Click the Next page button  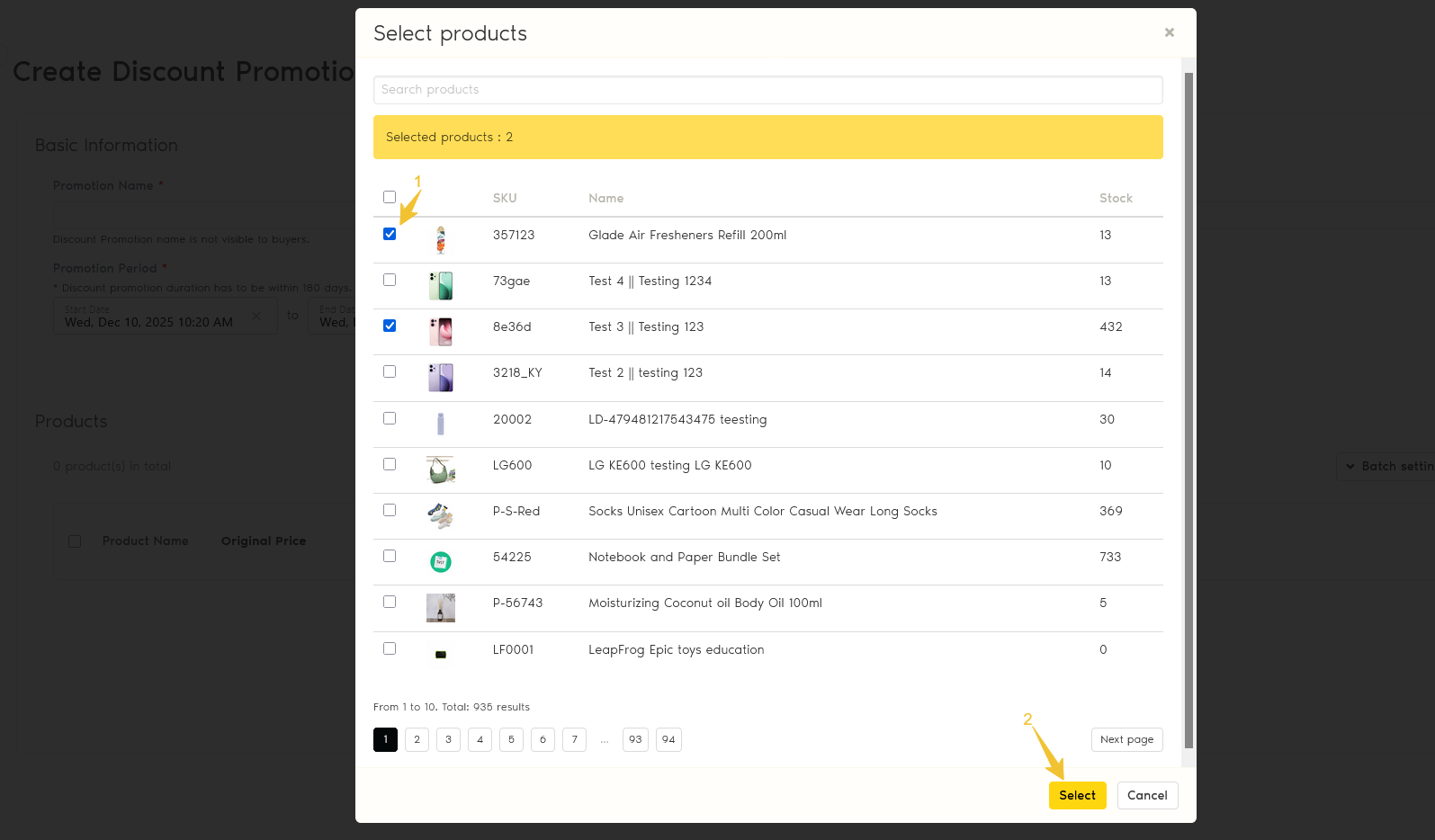[x=1126, y=739]
